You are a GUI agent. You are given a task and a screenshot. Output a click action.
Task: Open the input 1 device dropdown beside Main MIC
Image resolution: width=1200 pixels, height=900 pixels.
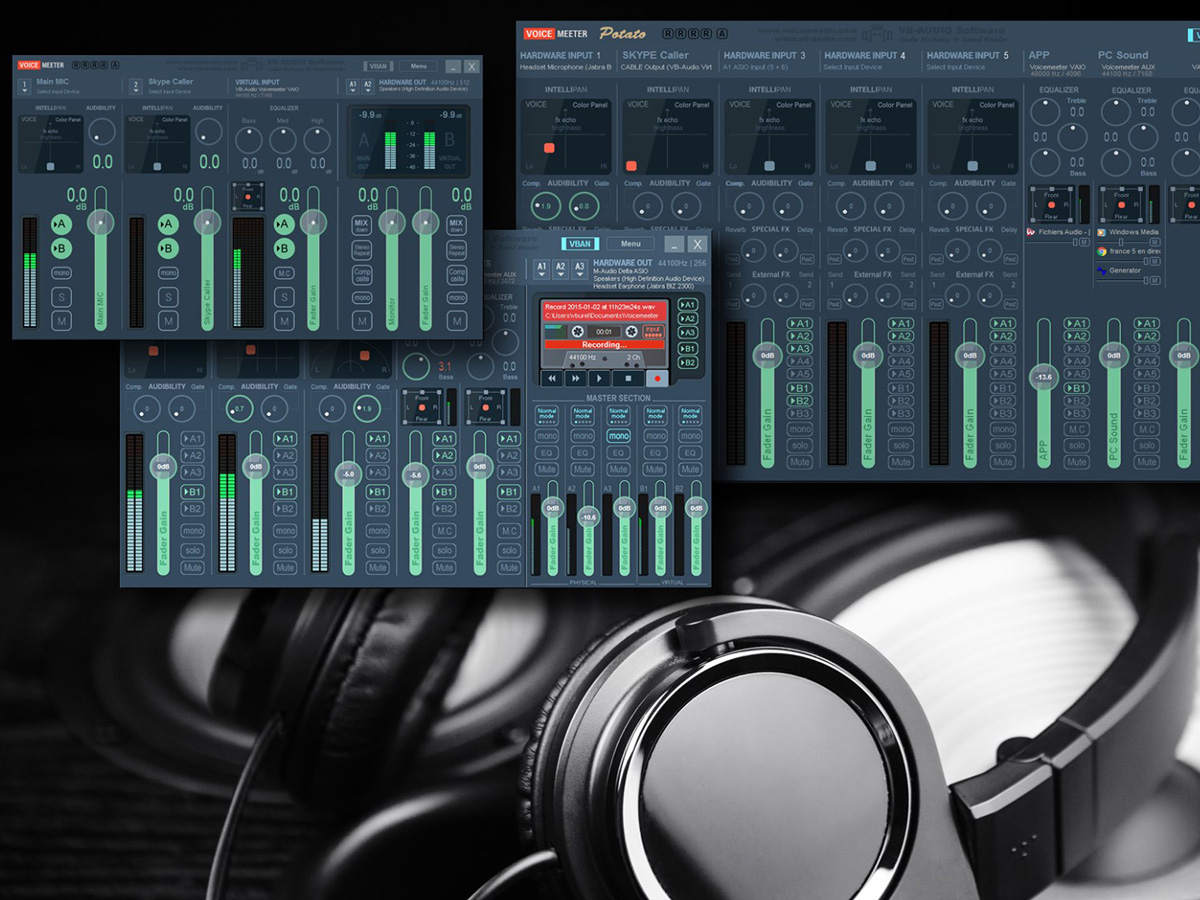pyautogui.click(x=24, y=86)
